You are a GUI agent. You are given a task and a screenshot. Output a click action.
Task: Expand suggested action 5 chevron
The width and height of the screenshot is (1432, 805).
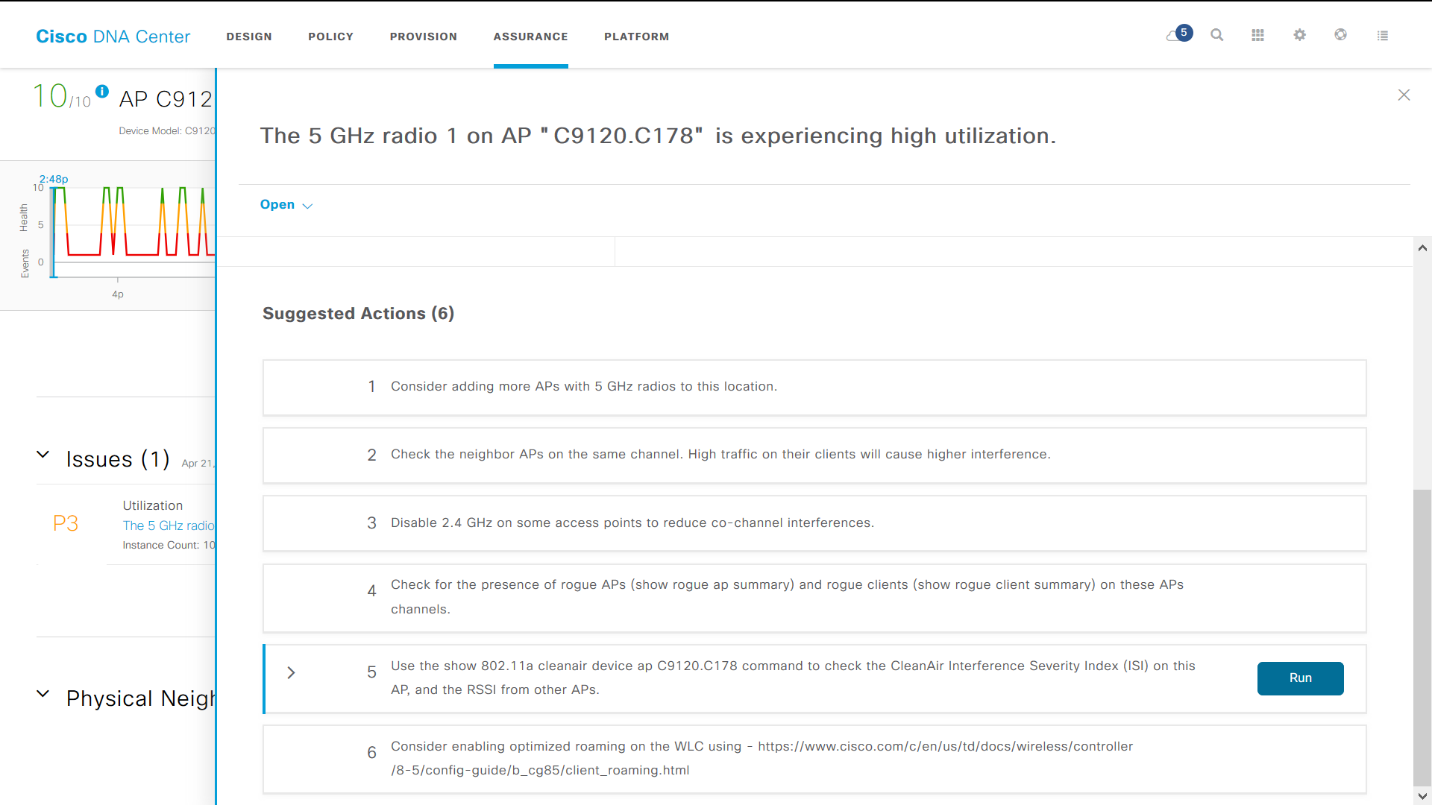[291, 673]
